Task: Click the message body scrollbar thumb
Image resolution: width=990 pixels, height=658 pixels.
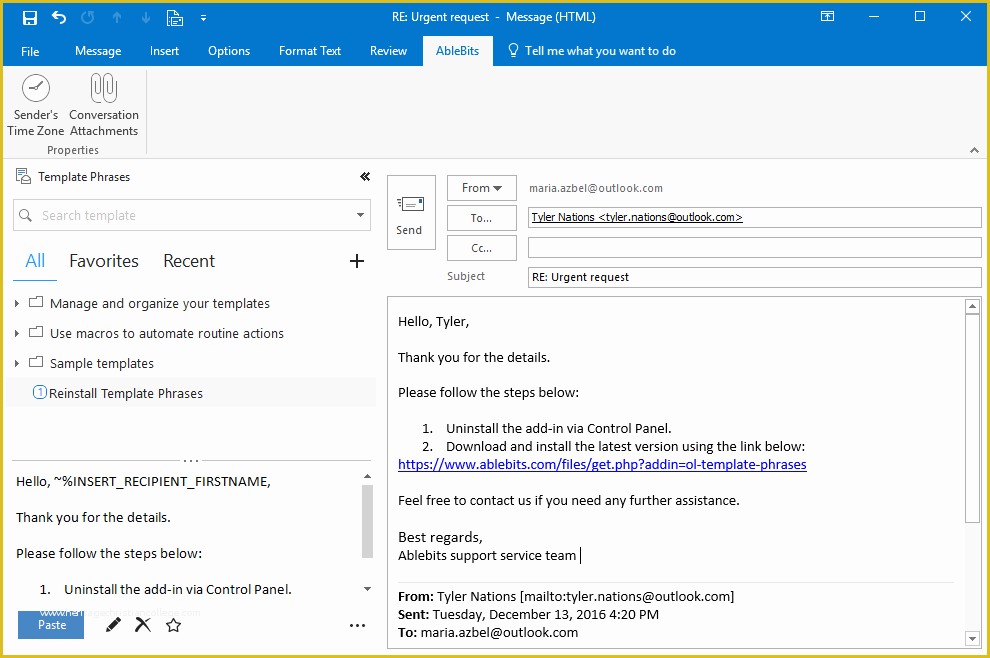Action: click(x=972, y=418)
